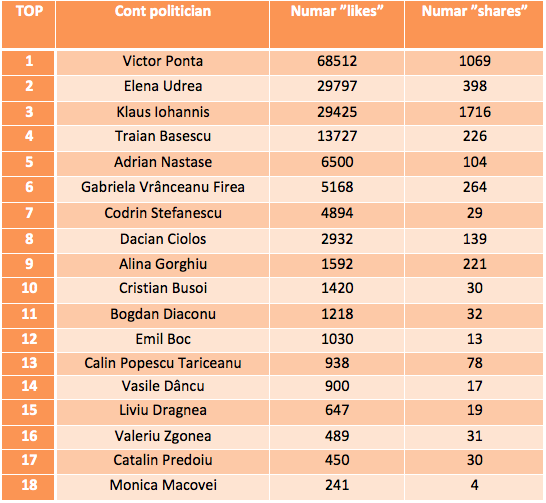
Task: Select the TOP column header
Action: (28, 24)
